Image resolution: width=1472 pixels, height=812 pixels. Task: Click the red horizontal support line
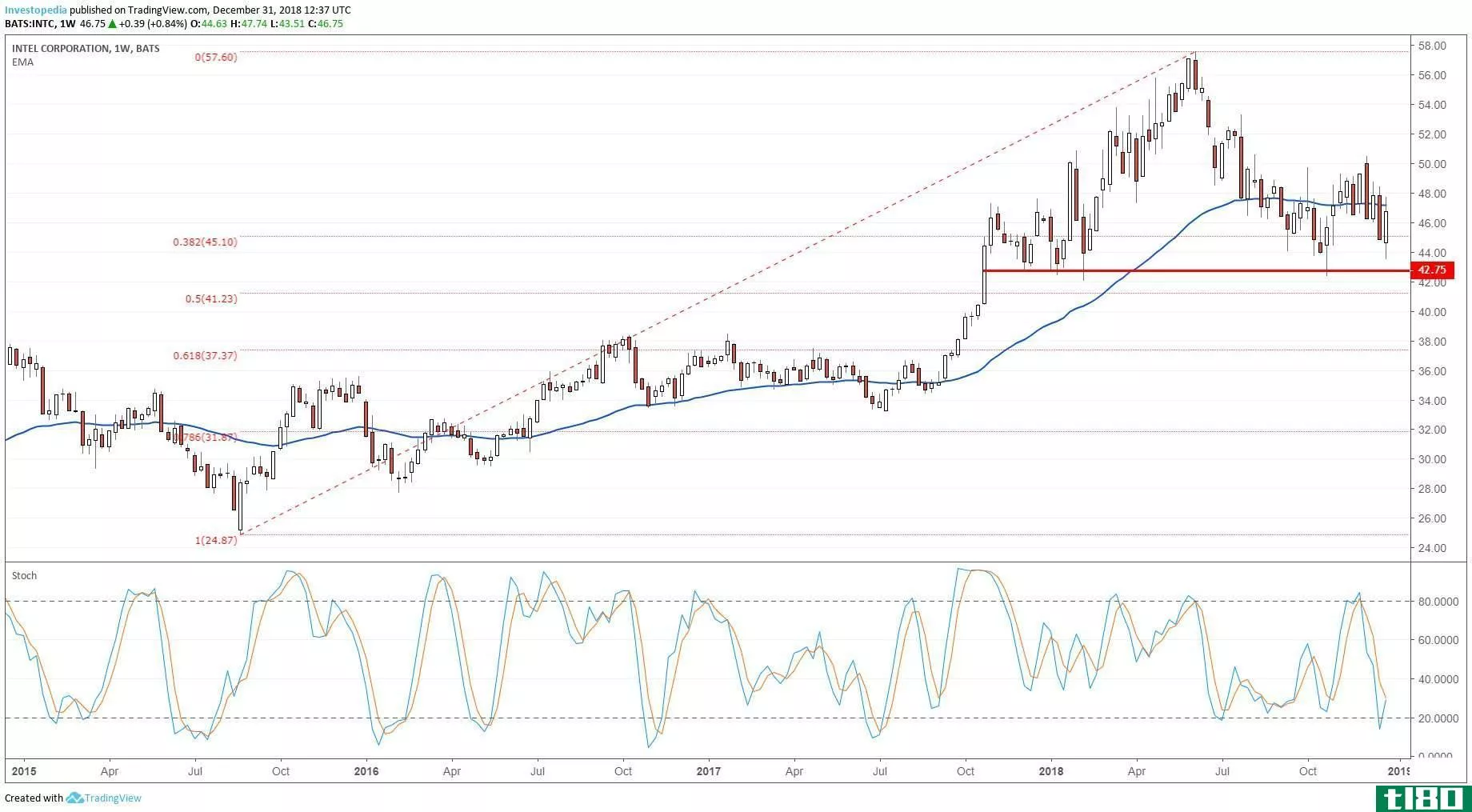pos(1197,270)
